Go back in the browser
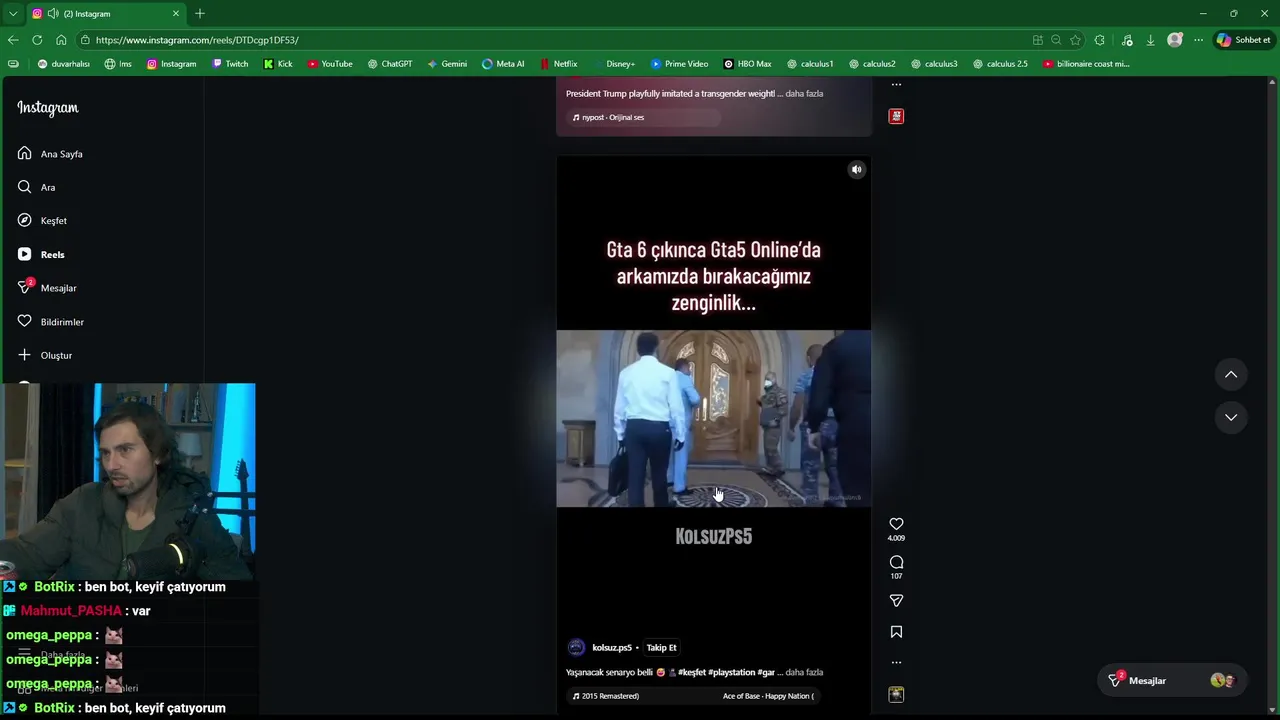Image resolution: width=1280 pixels, height=720 pixels. pos(13,40)
